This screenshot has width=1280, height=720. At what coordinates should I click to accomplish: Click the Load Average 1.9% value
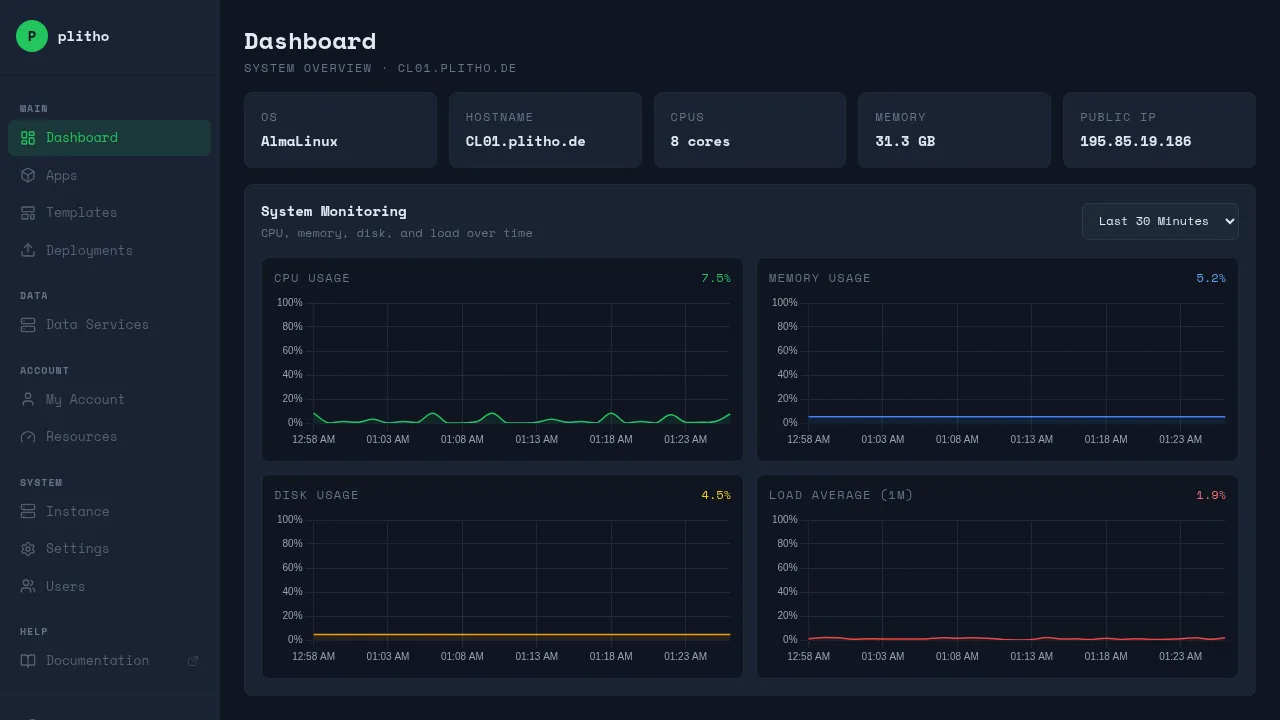[x=1210, y=495]
